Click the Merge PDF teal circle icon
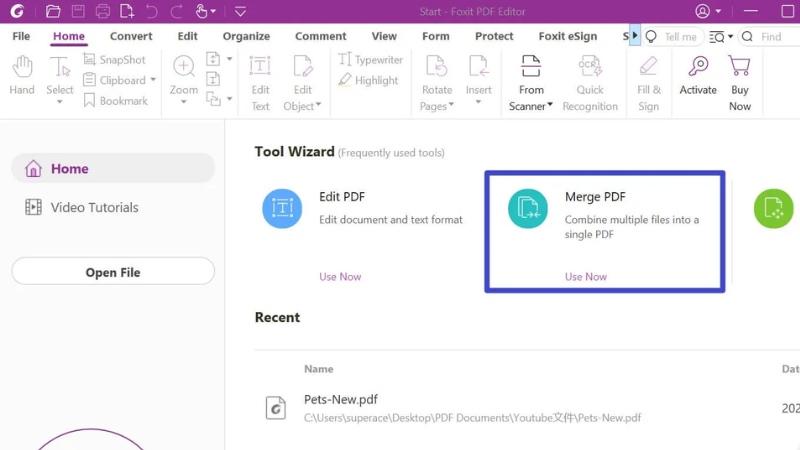 (528, 208)
